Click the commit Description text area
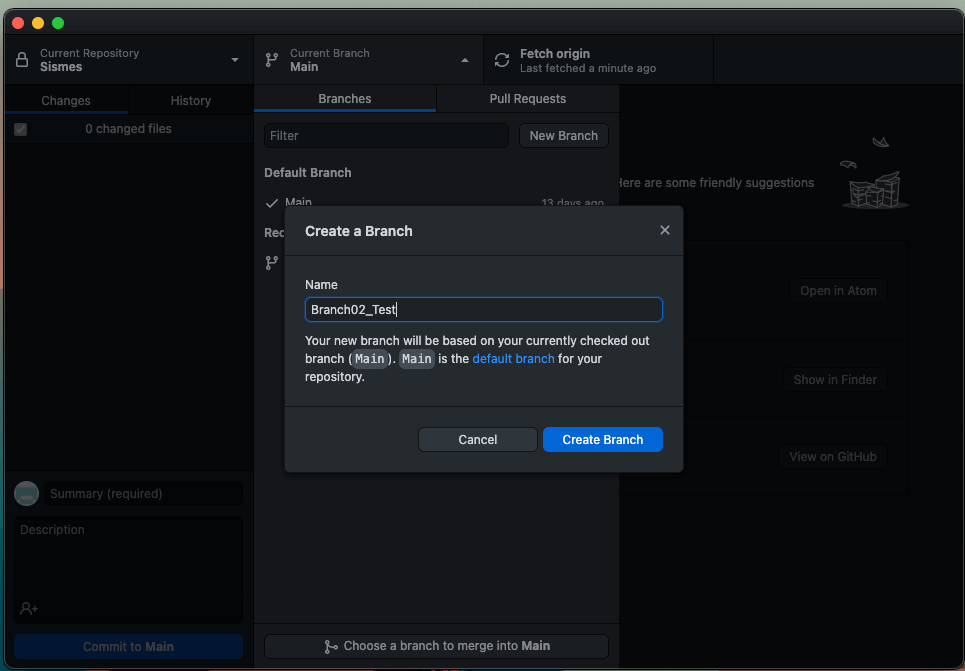This screenshot has width=965, height=671. 128,569
